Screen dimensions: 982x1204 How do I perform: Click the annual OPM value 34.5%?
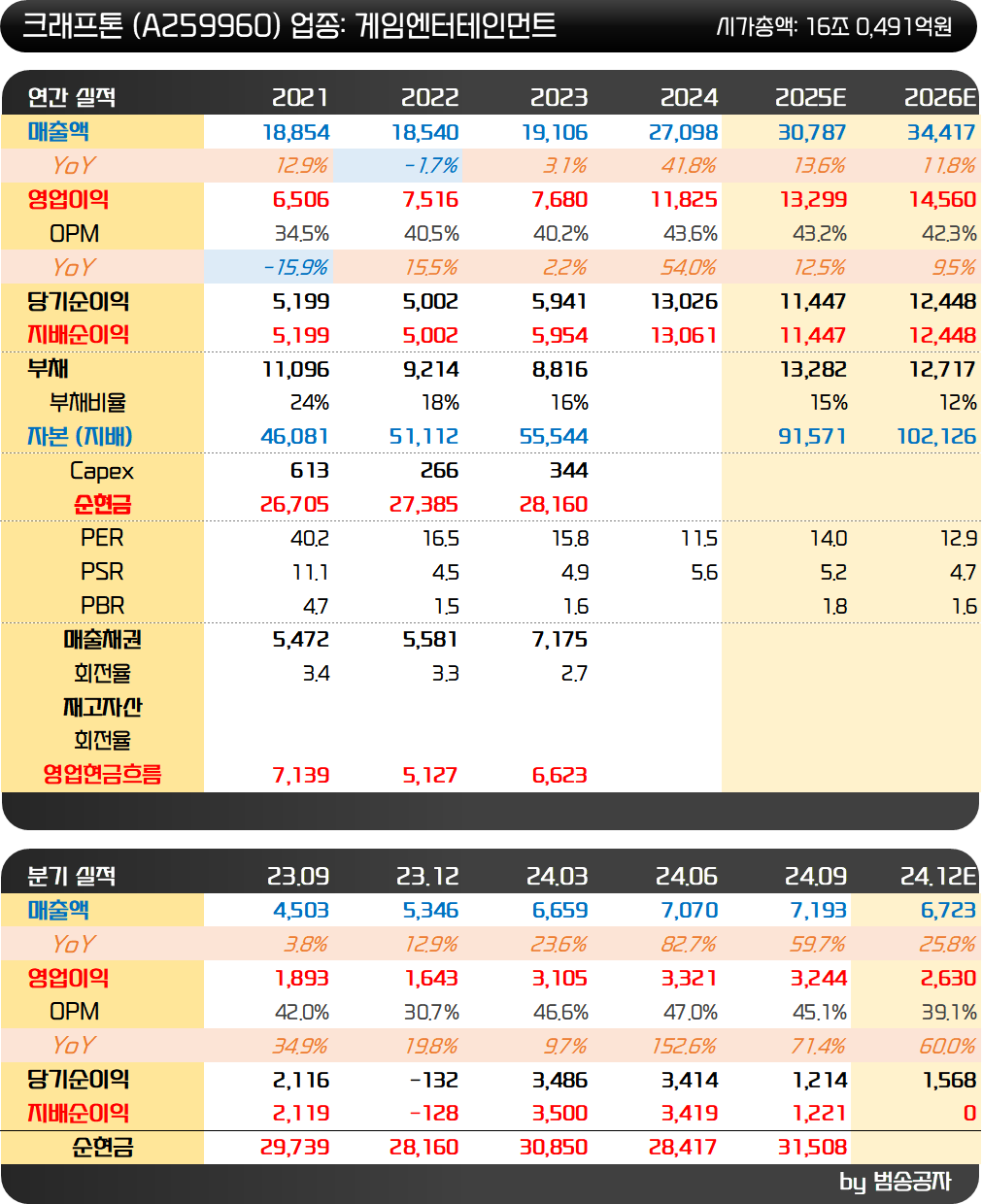[x=302, y=234]
